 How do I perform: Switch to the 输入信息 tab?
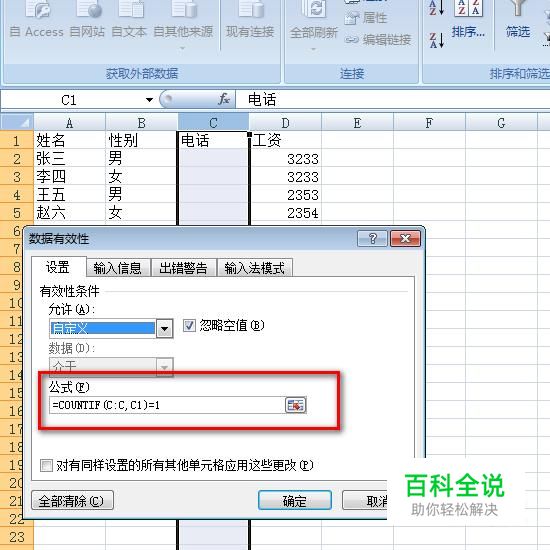point(118,268)
